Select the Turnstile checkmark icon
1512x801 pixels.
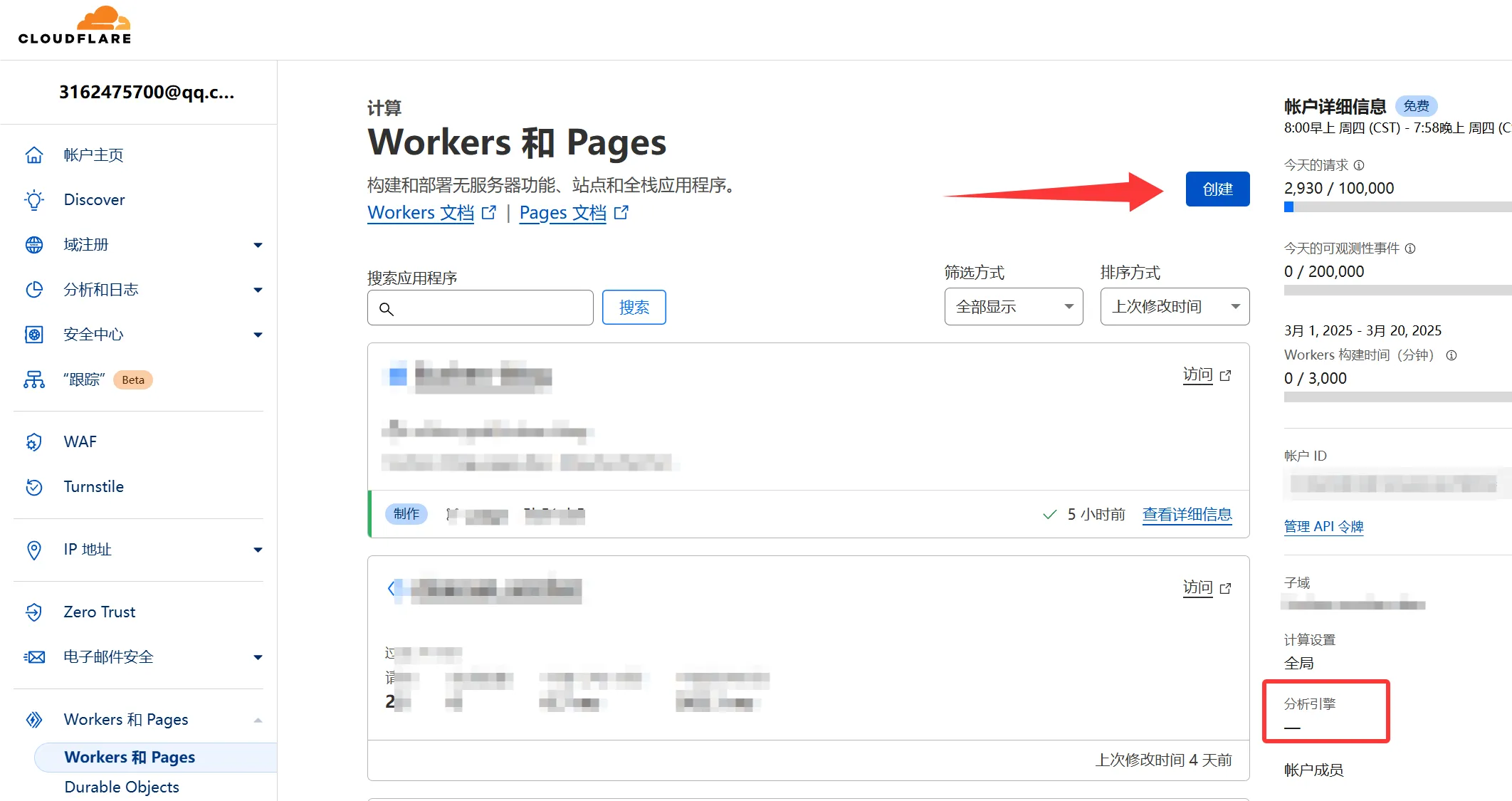point(34,487)
